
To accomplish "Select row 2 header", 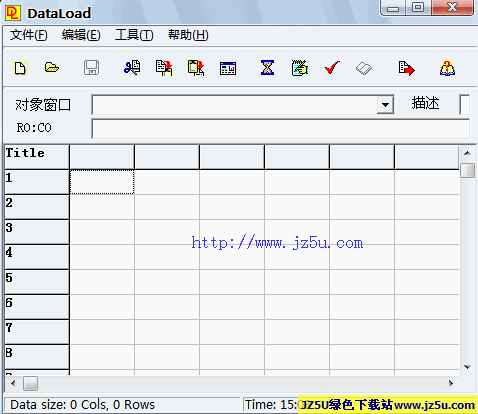I will point(37,207).
